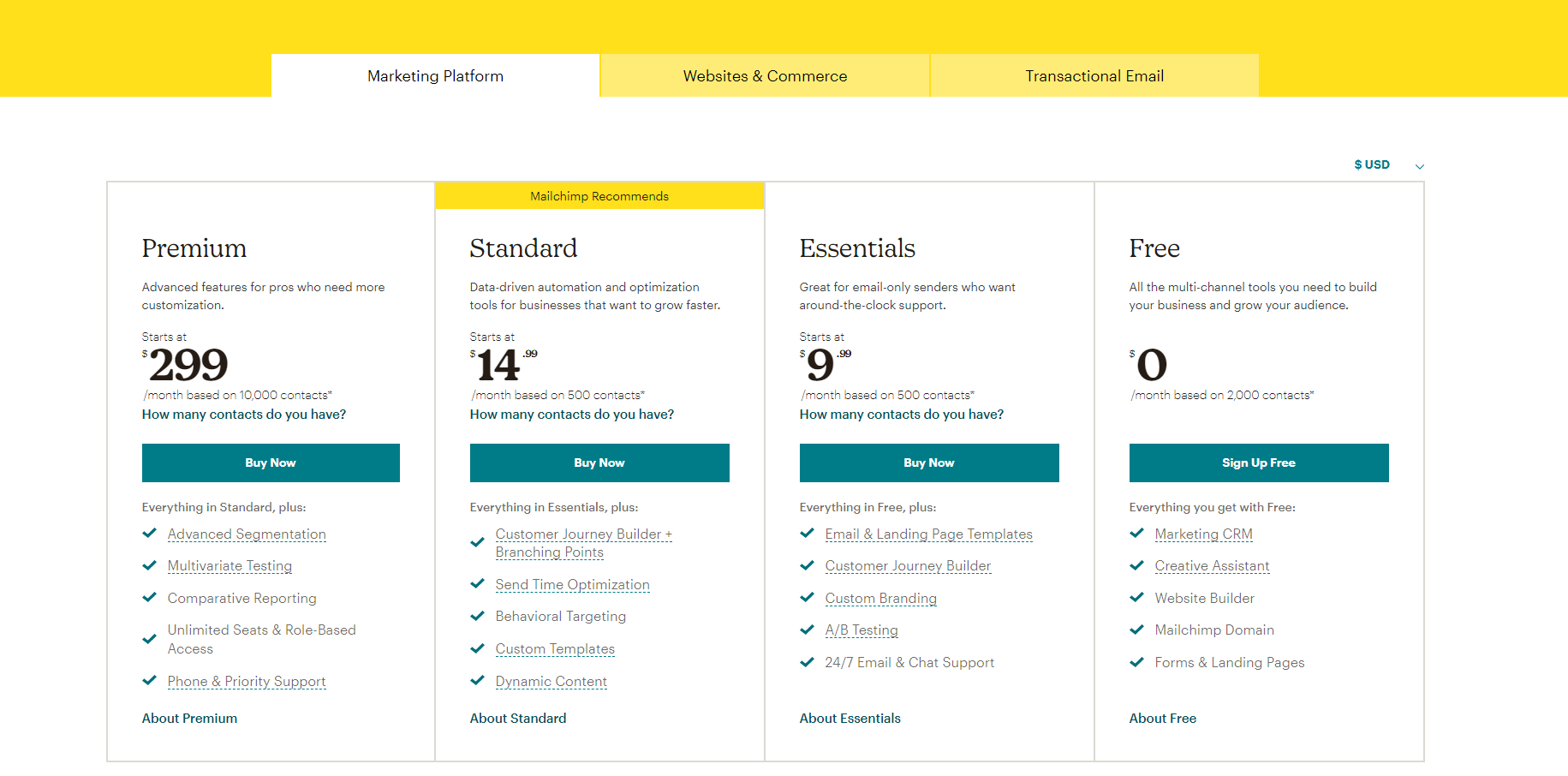Open Essentials' 'How many contacts do you have?'
The height and width of the screenshot is (776, 1568).
[902, 415]
